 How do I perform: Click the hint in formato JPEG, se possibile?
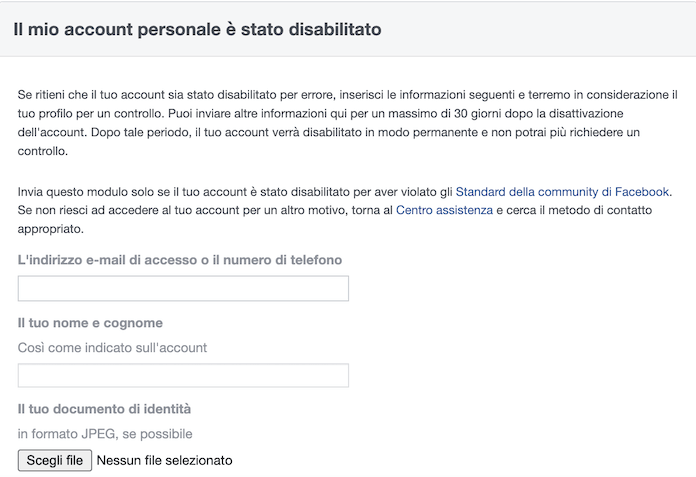(x=105, y=433)
